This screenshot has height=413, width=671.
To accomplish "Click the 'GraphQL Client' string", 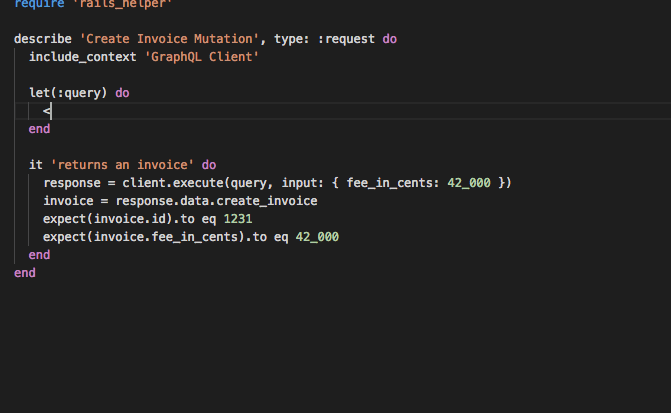I will (202, 57).
